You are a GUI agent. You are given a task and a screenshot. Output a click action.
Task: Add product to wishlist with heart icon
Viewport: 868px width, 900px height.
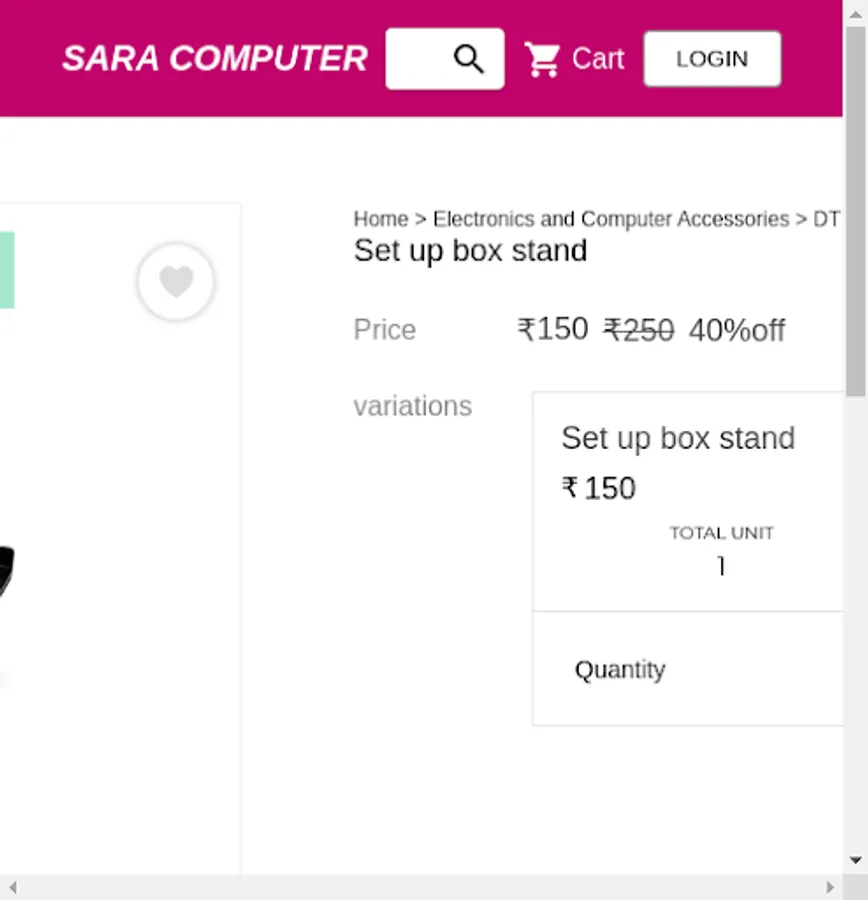tap(176, 282)
